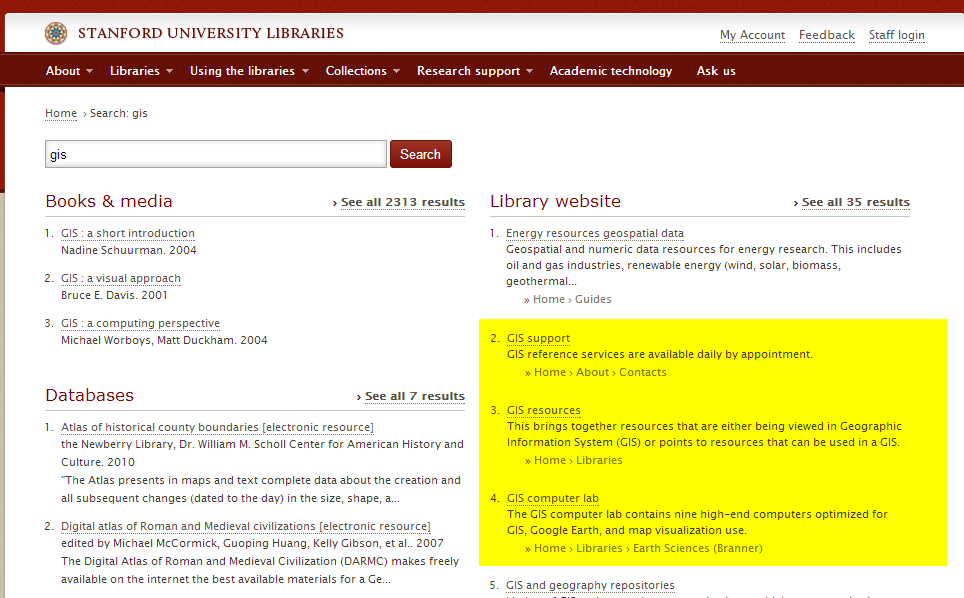This screenshot has width=964, height=598.
Task: Expand the Libraries menu
Action: pyautogui.click(x=141, y=71)
